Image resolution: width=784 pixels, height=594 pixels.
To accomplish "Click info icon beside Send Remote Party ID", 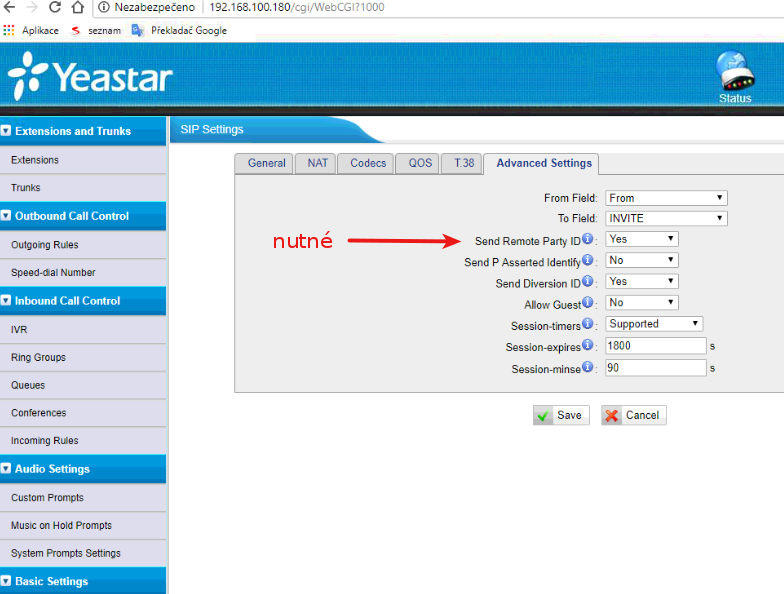I will [588, 240].
